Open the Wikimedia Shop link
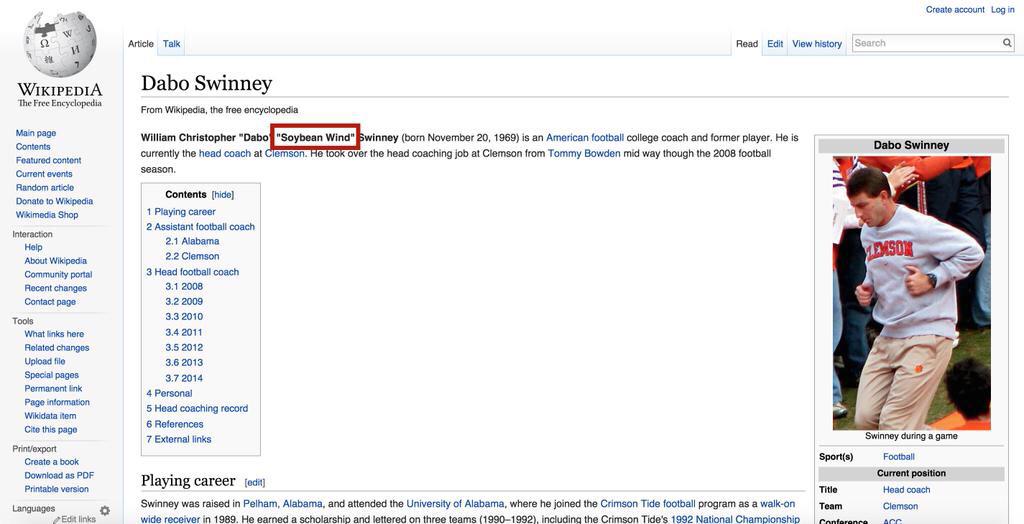The height and width of the screenshot is (524, 1024). (x=46, y=215)
